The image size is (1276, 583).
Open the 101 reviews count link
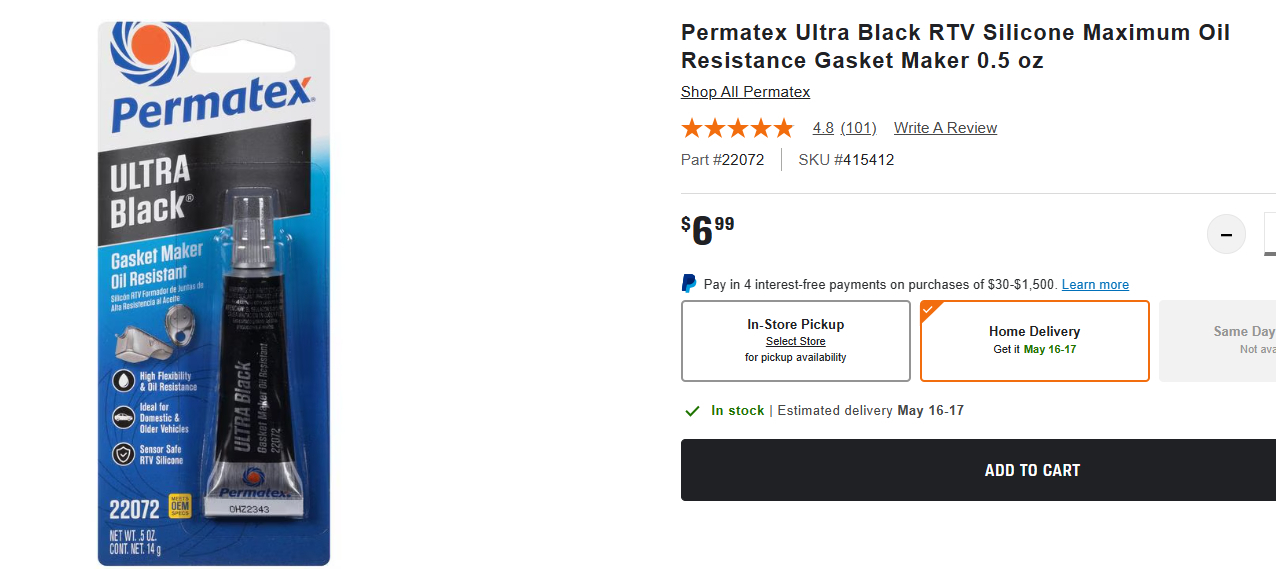tap(858, 128)
